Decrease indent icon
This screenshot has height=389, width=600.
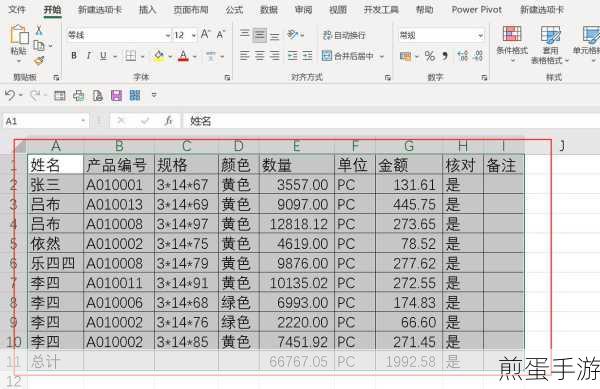tap(293, 56)
